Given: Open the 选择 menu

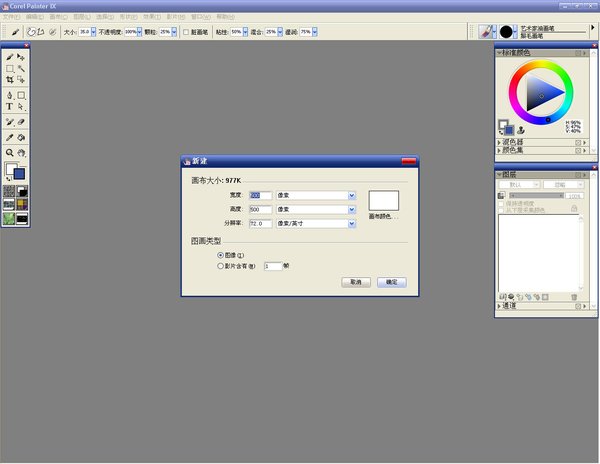Looking at the screenshot, I should point(105,17).
